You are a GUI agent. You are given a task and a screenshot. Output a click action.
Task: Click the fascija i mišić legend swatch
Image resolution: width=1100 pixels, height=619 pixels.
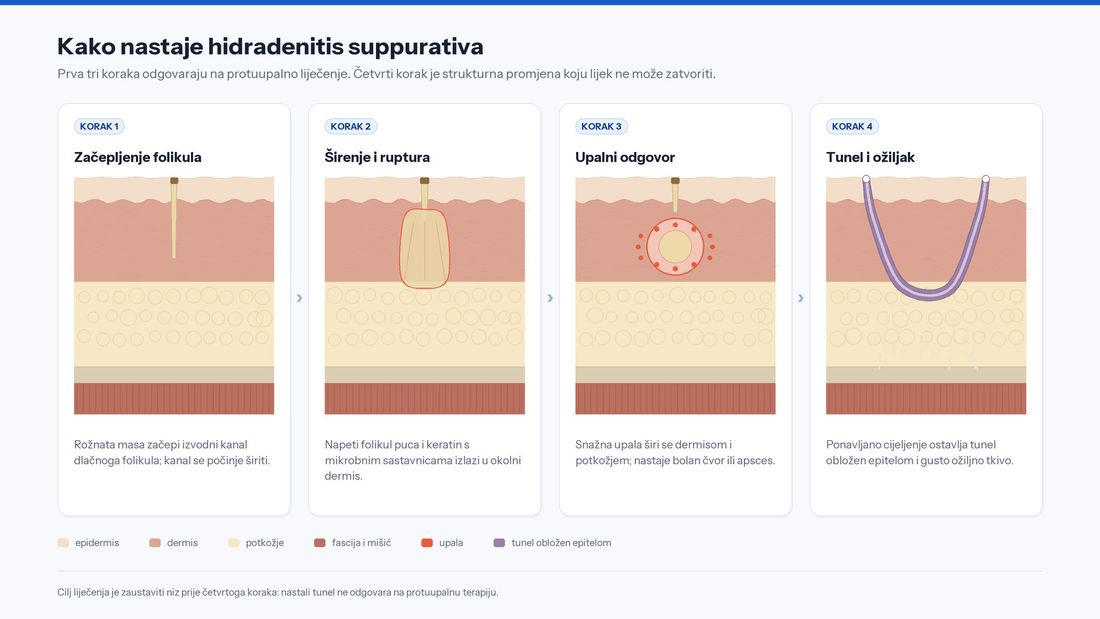tap(320, 543)
